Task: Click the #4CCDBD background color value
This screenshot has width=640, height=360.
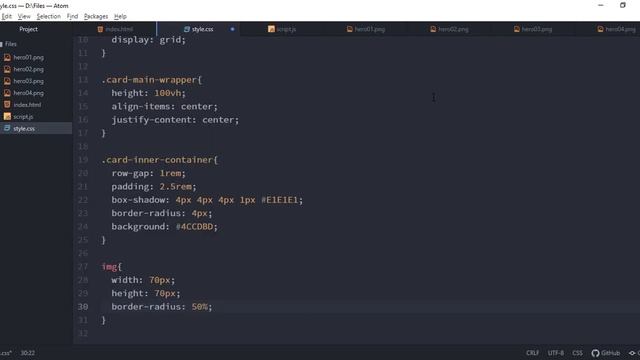Action: pos(195,227)
